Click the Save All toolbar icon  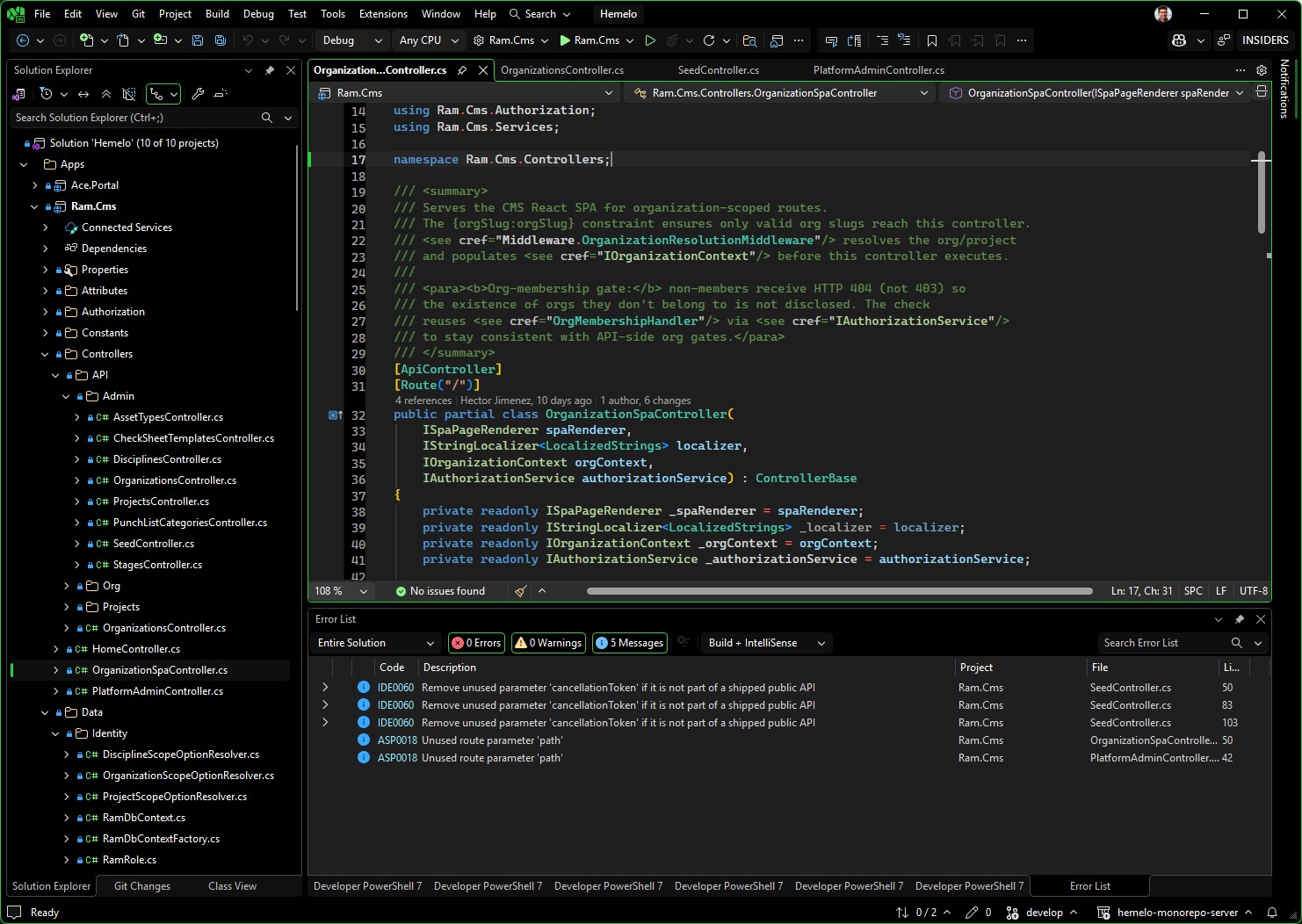coord(221,40)
